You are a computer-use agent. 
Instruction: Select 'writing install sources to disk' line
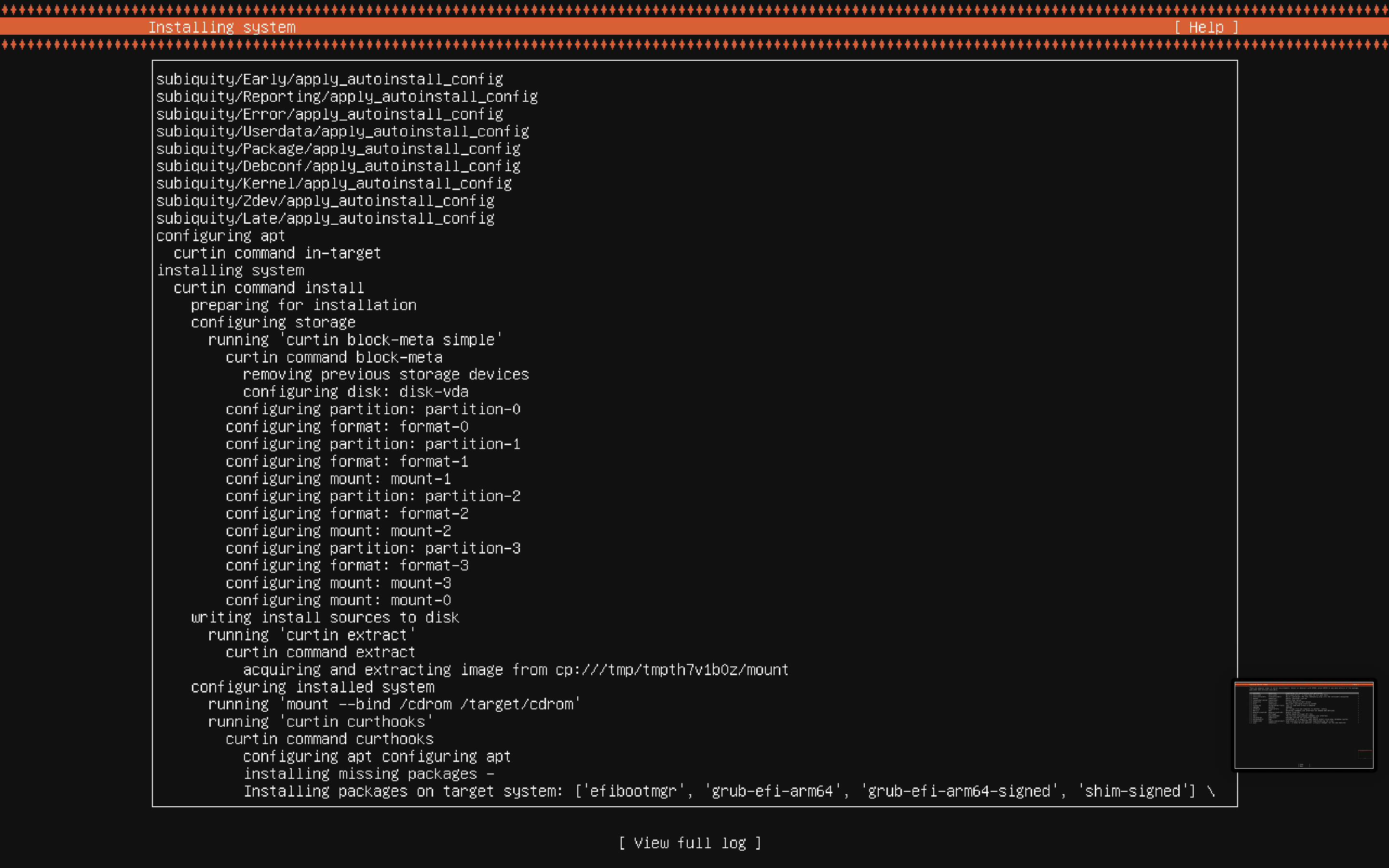click(x=325, y=618)
